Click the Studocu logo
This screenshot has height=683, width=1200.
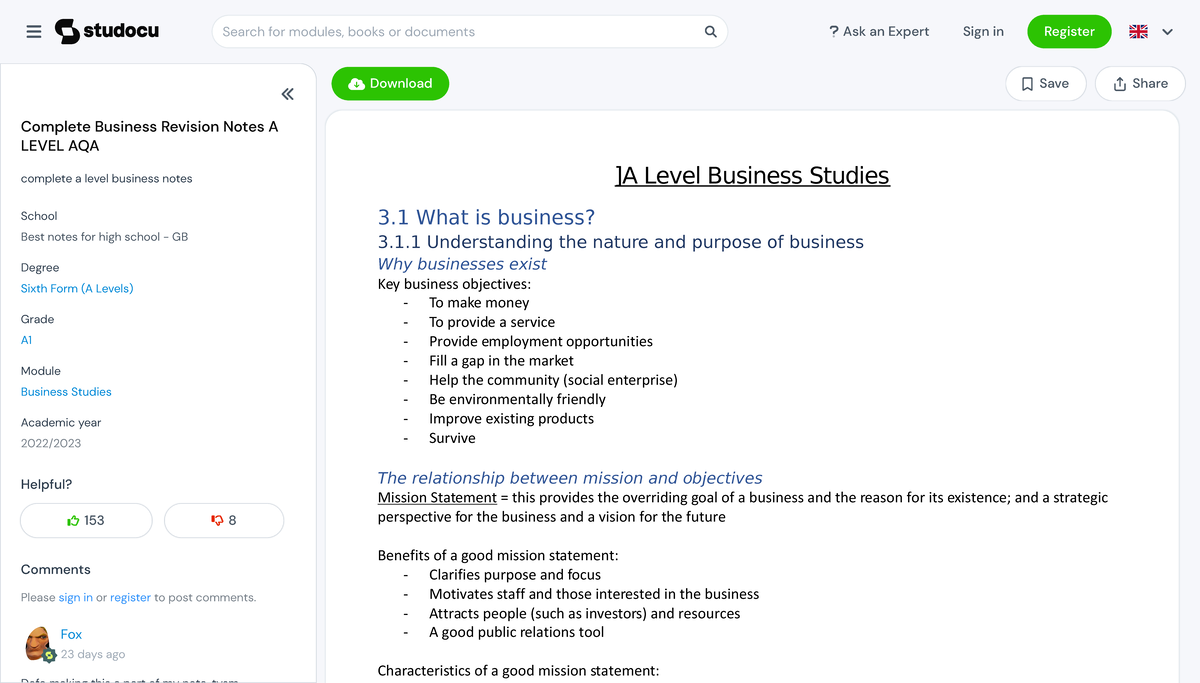(x=105, y=31)
